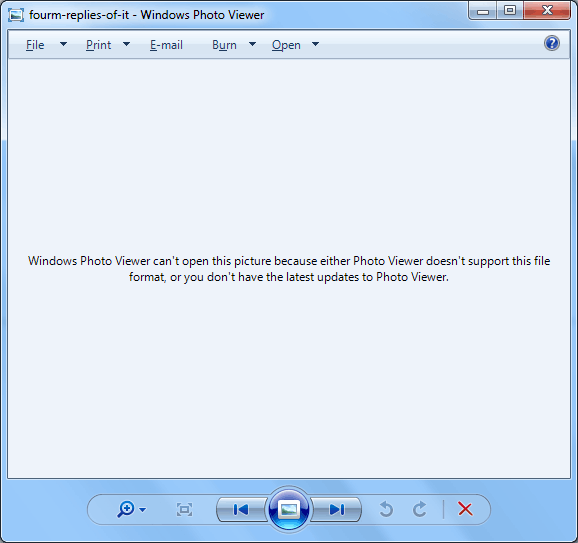Click the Photo Viewer title bar icon

click(16, 15)
